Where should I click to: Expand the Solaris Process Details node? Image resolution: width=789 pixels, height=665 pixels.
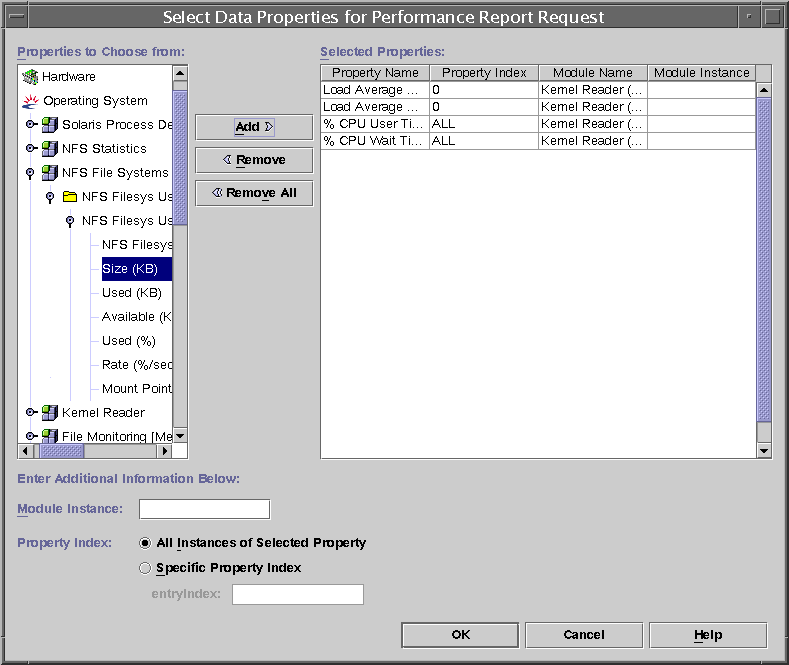coord(31,124)
